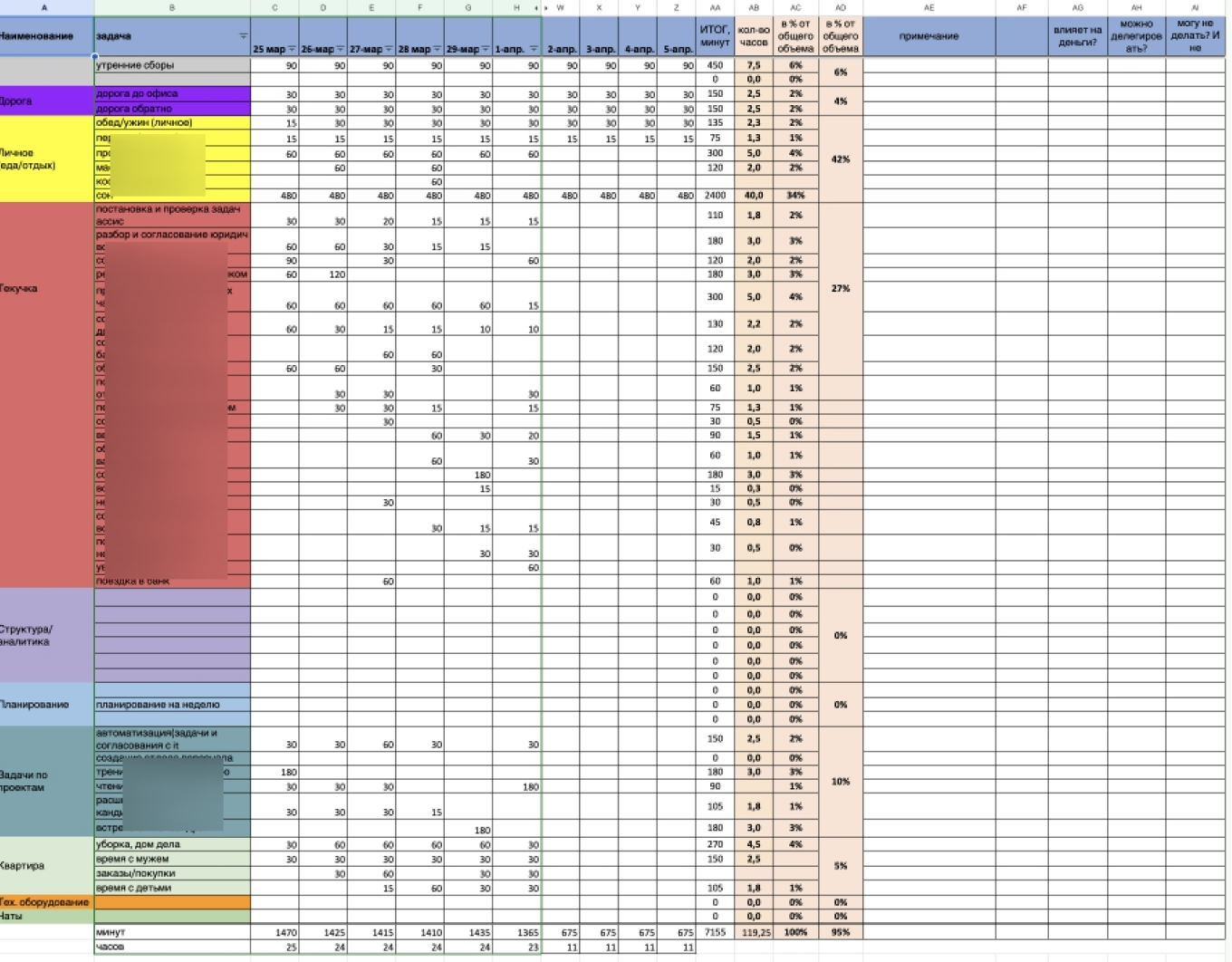This screenshot has height=962, width=1232.
Task: Select the можно делегировать? header cell
Action: coord(1136,36)
